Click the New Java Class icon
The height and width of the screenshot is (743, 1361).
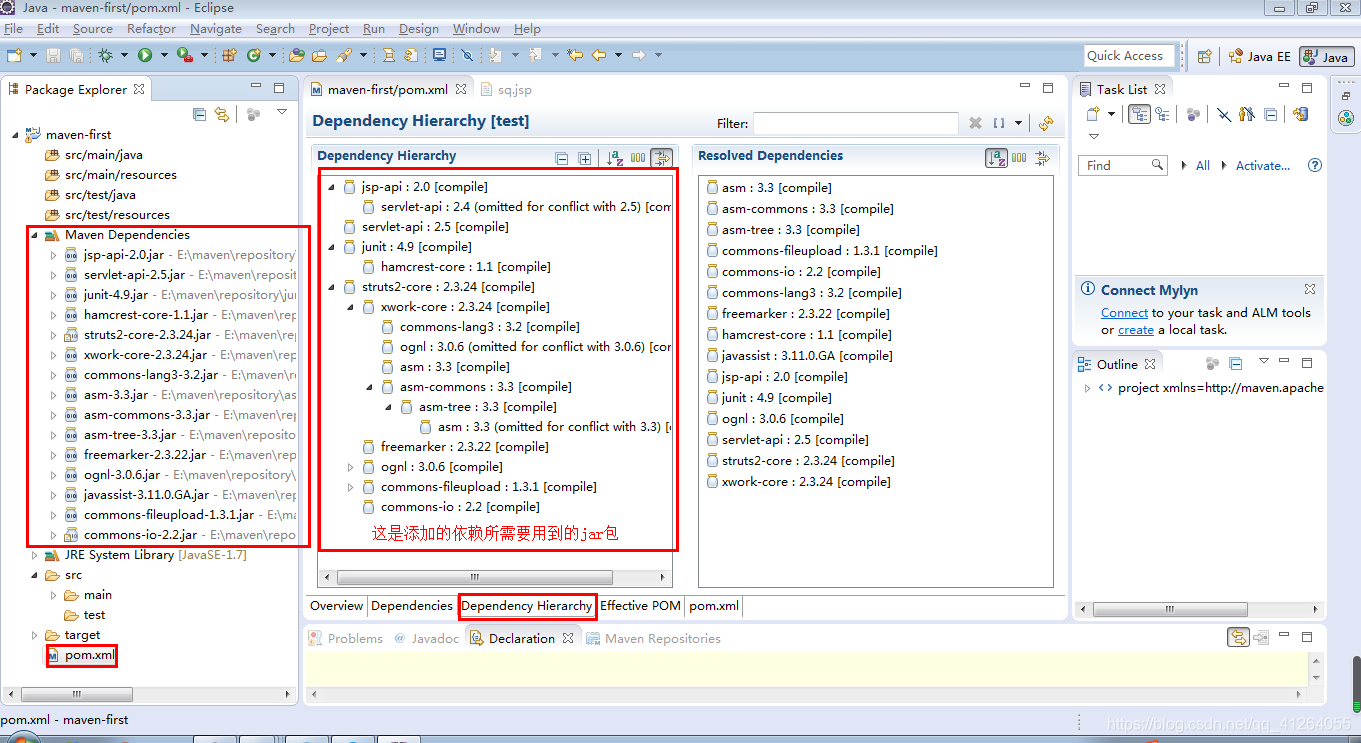pos(254,55)
